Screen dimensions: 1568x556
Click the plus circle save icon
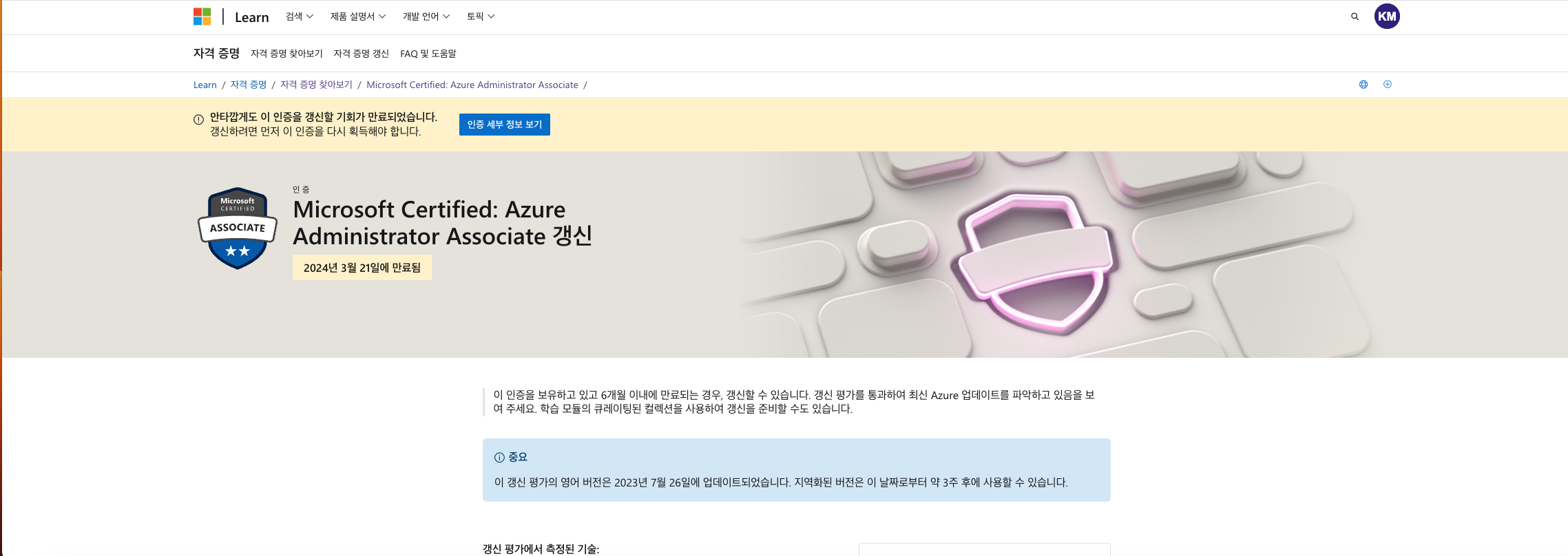click(1388, 85)
